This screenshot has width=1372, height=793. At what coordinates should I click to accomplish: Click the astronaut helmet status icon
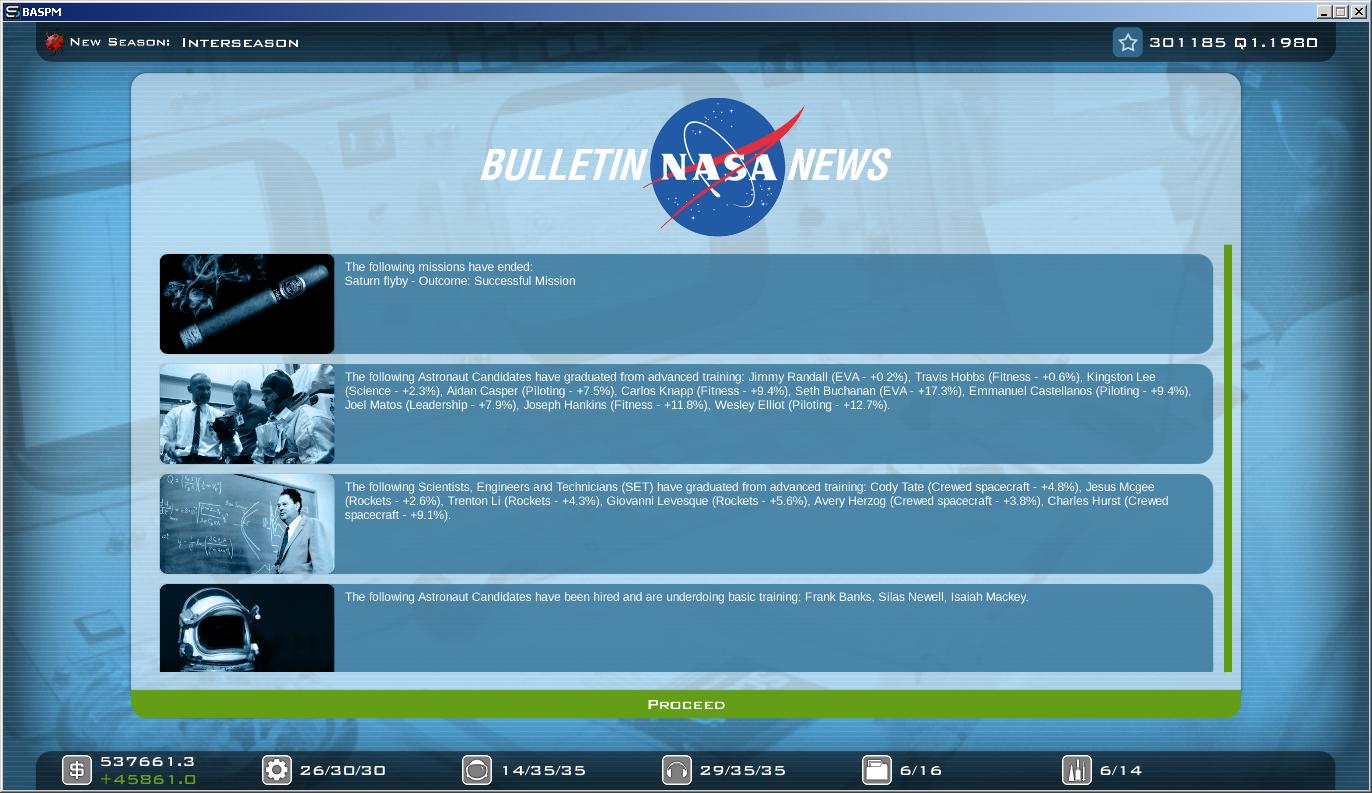pos(477,770)
